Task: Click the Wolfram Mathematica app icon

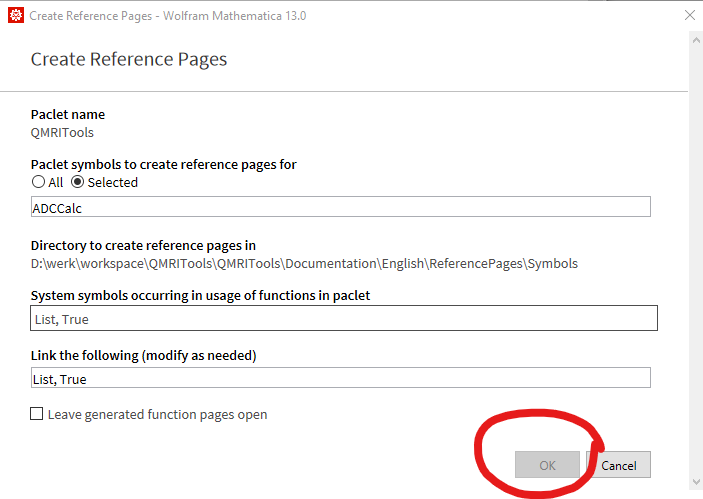Action: pyautogui.click(x=16, y=16)
